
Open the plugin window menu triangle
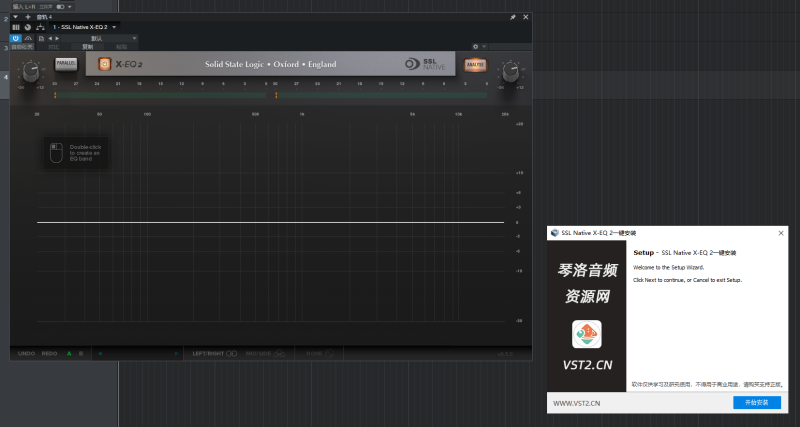click(x=15, y=17)
